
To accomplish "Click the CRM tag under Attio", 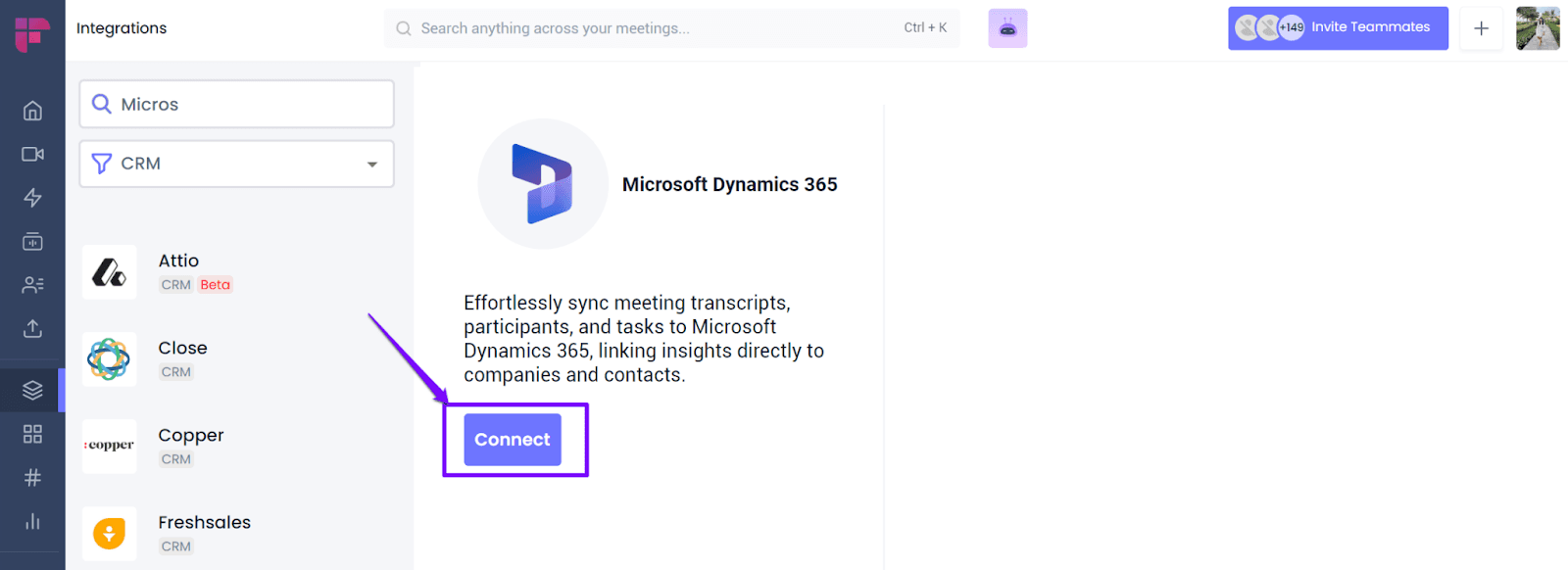I will [x=176, y=285].
